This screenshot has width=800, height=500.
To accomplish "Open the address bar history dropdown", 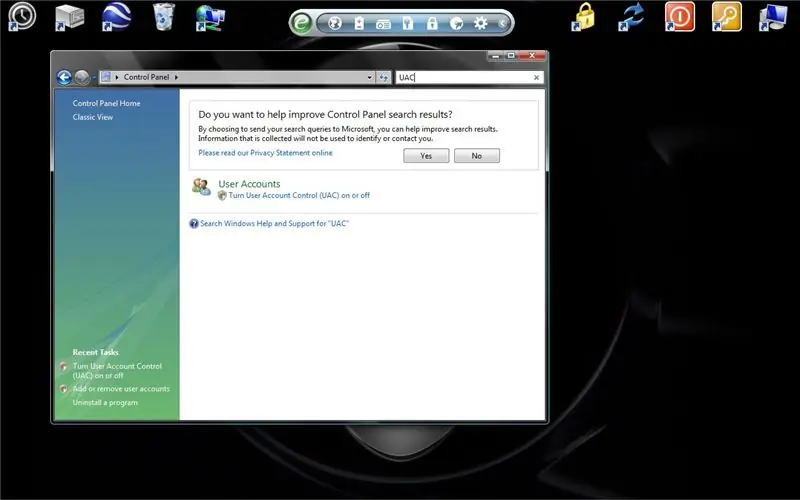I will pos(370,77).
